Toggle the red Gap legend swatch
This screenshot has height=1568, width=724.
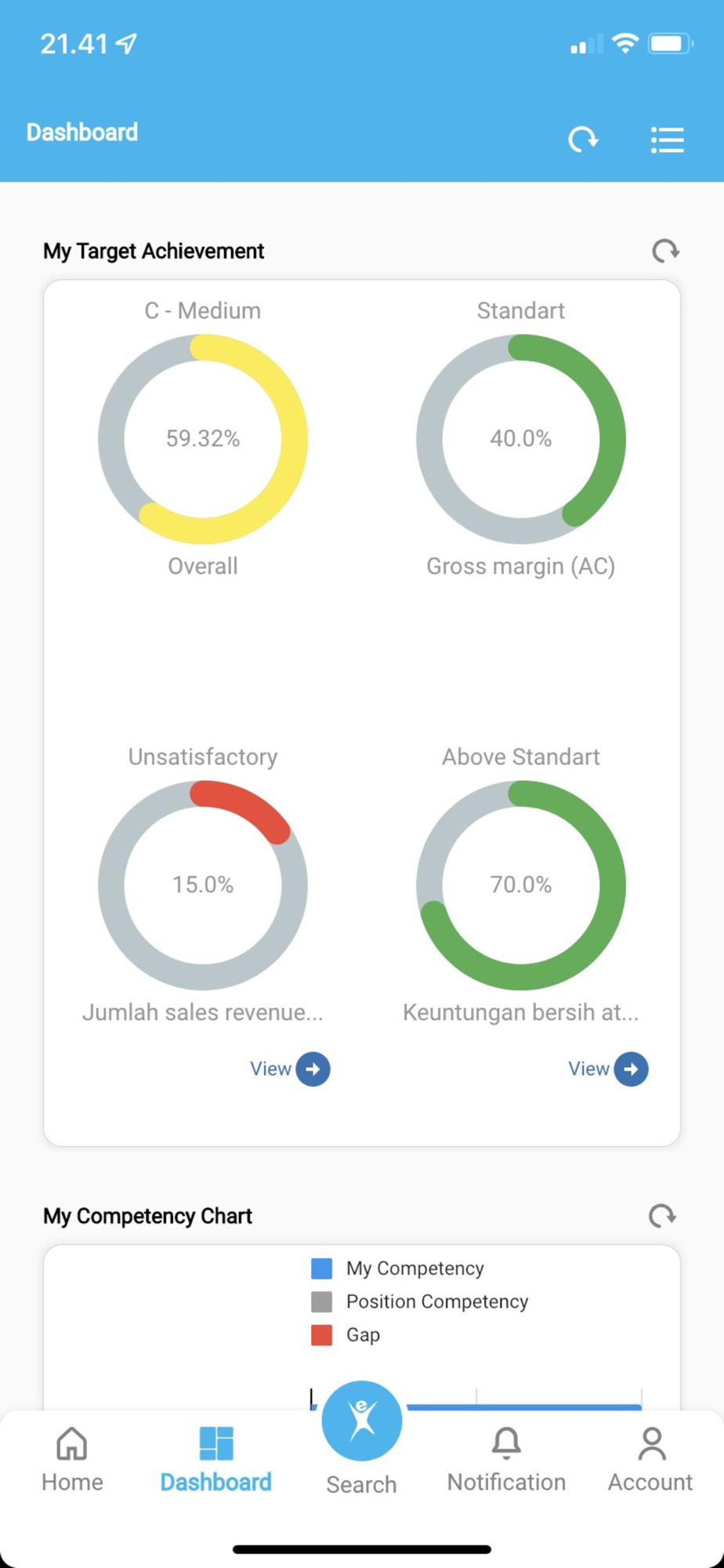[x=322, y=1334]
